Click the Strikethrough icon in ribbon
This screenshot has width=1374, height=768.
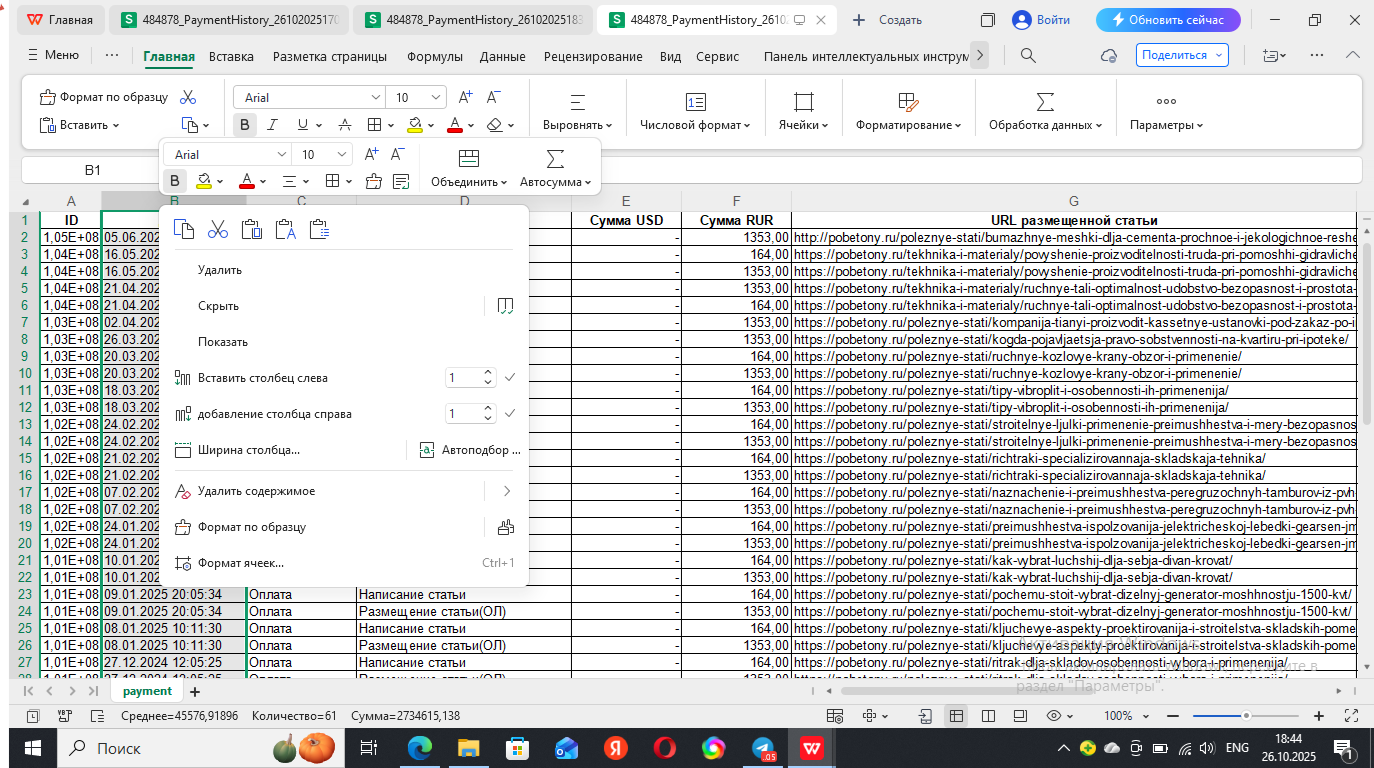coord(345,125)
